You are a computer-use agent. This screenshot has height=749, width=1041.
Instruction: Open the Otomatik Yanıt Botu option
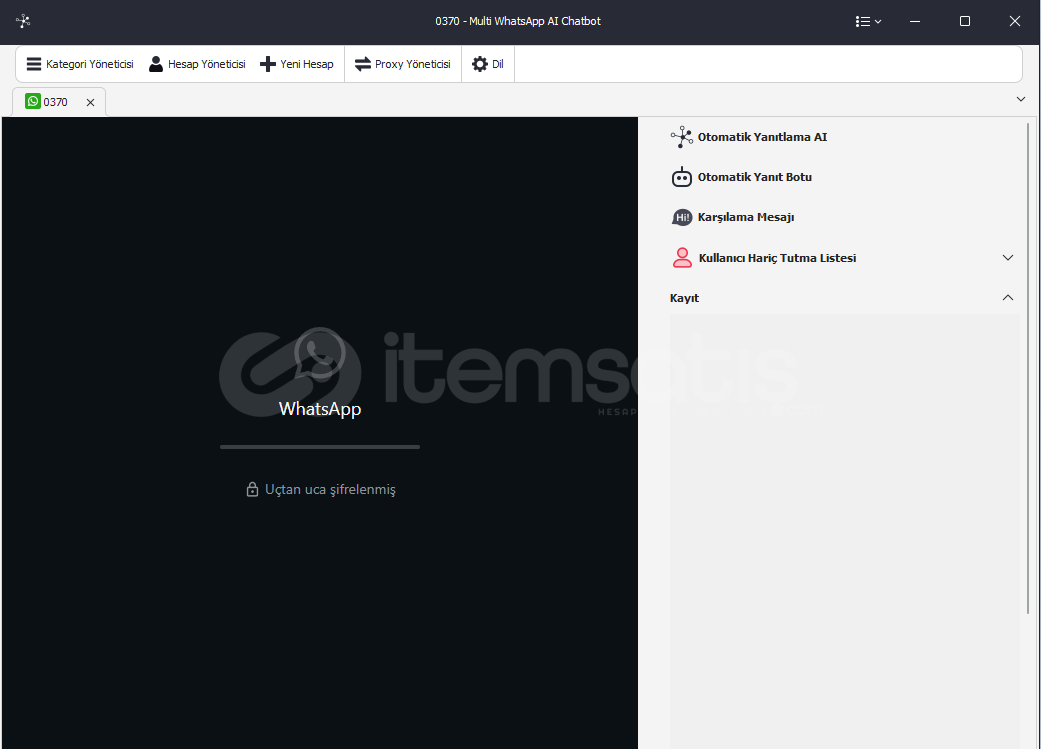pos(742,177)
